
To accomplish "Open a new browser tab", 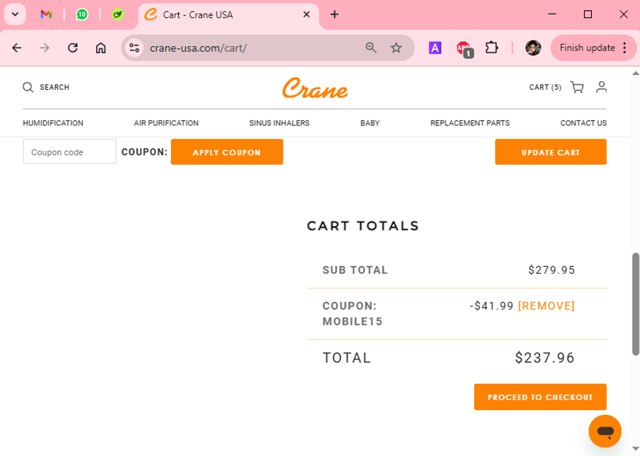I will (x=334, y=15).
